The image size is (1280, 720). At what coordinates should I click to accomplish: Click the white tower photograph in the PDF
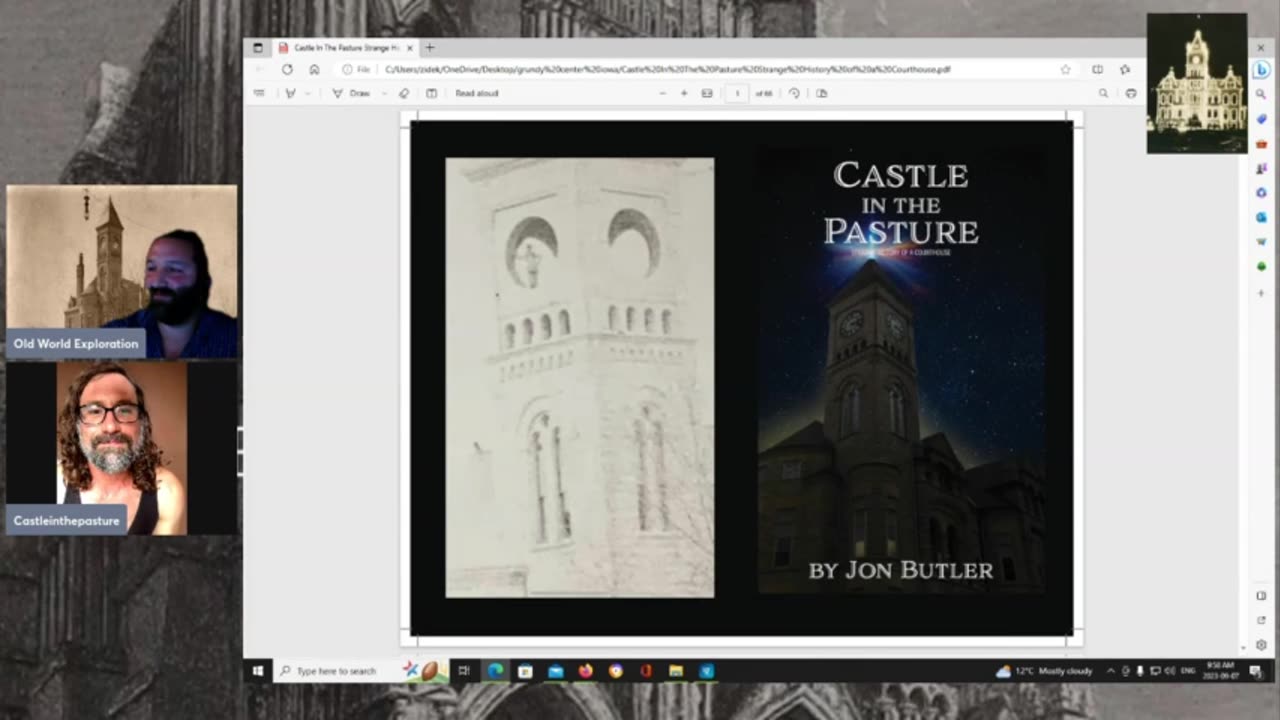click(580, 377)
